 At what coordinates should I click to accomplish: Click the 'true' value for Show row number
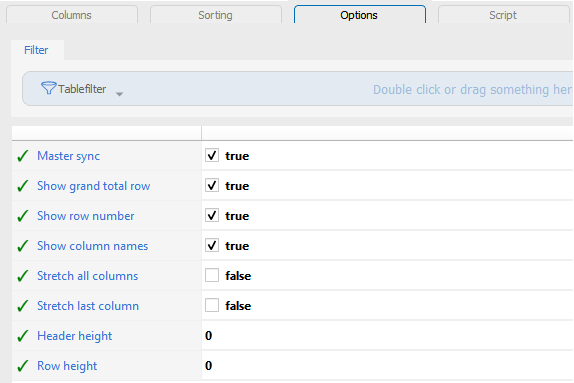237,216
